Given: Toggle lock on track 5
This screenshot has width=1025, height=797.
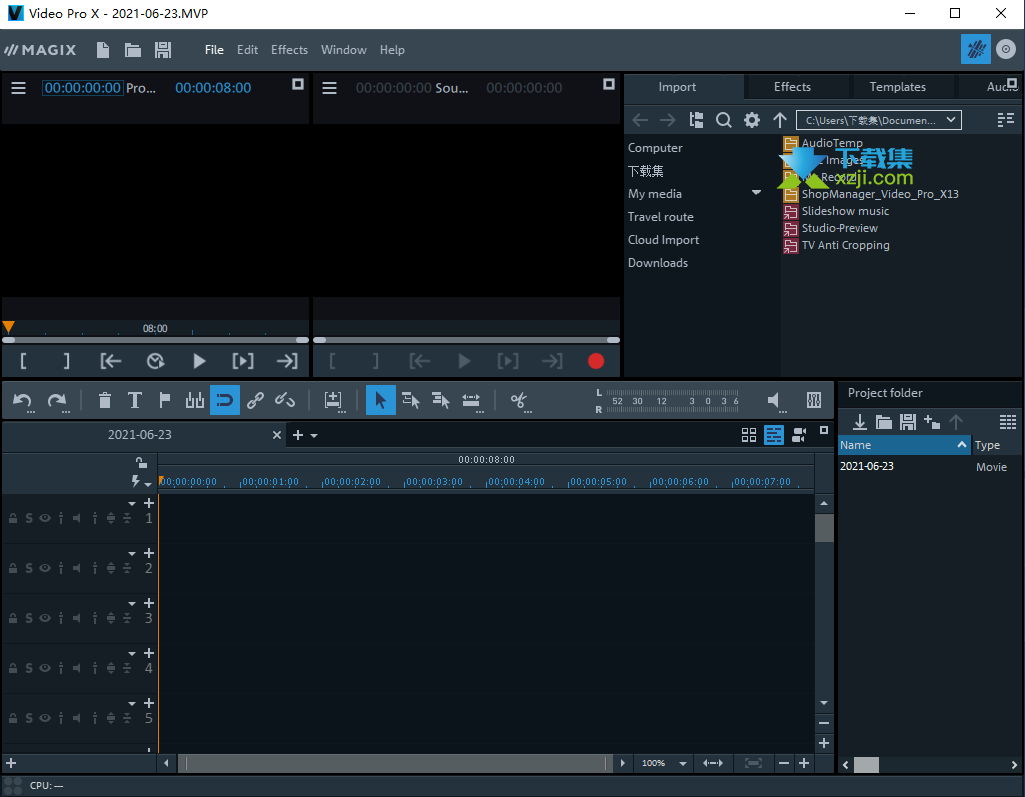Looking at the screenshot, I should [x=13, y=718].
